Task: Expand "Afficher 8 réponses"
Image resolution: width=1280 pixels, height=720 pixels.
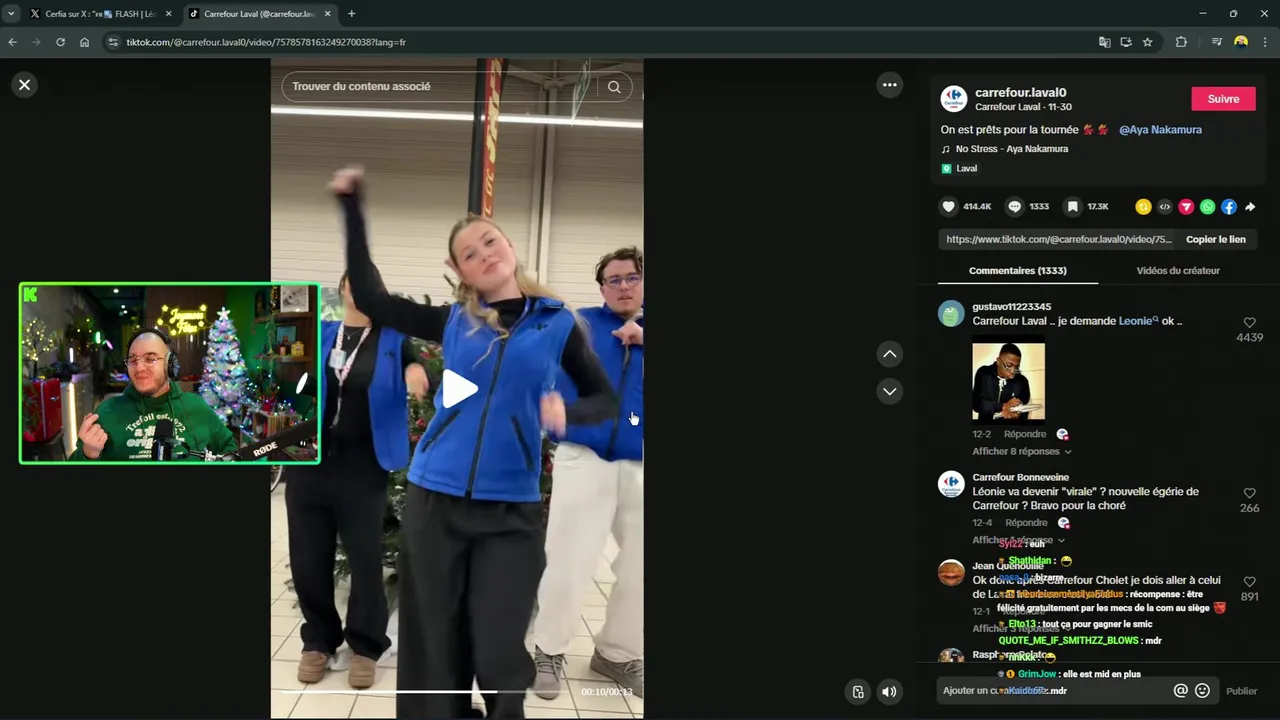Action: pyautogui.click(x=1021, y=452)
